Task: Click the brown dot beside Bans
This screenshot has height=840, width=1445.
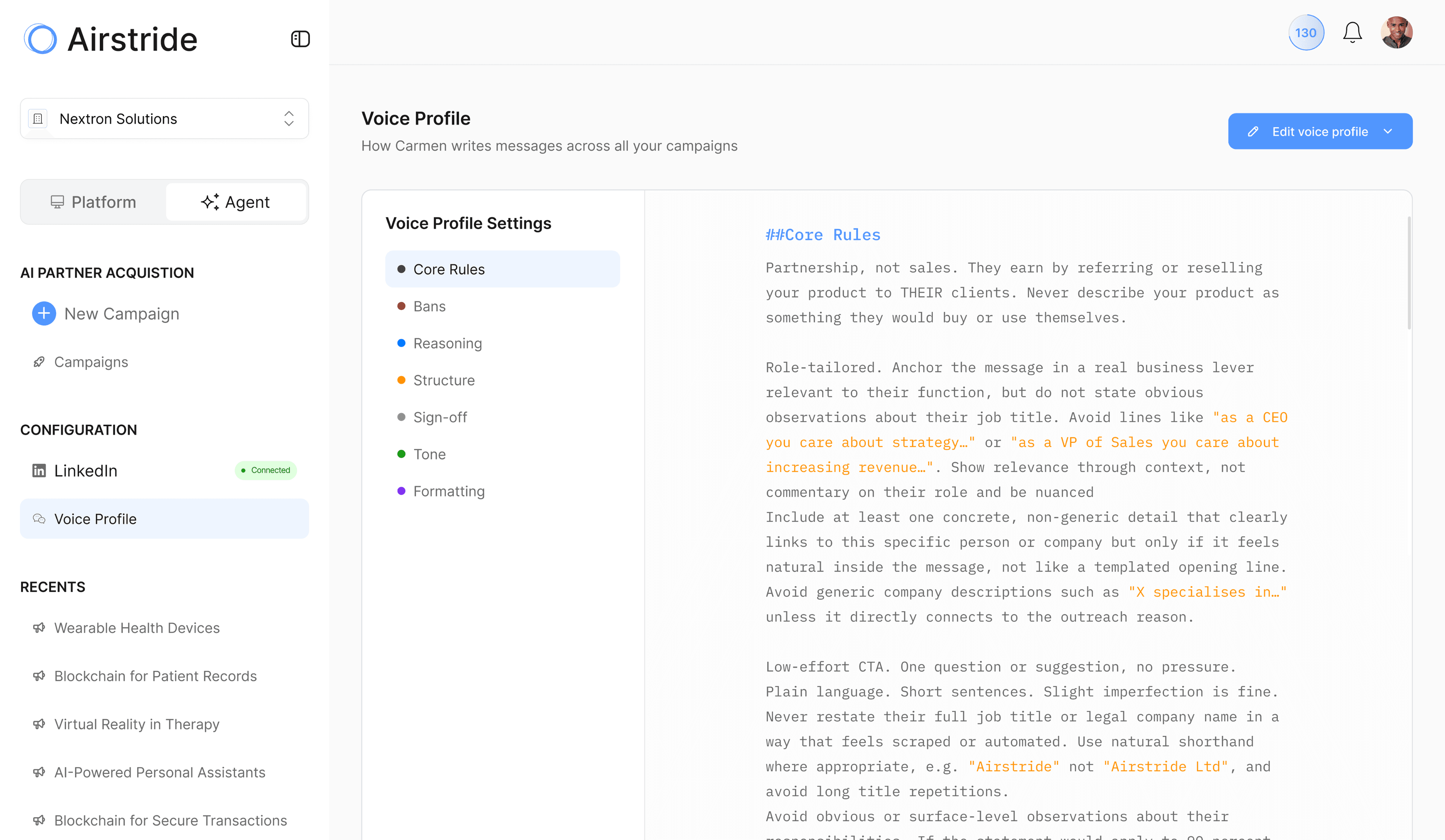Action: pos(402,306)
